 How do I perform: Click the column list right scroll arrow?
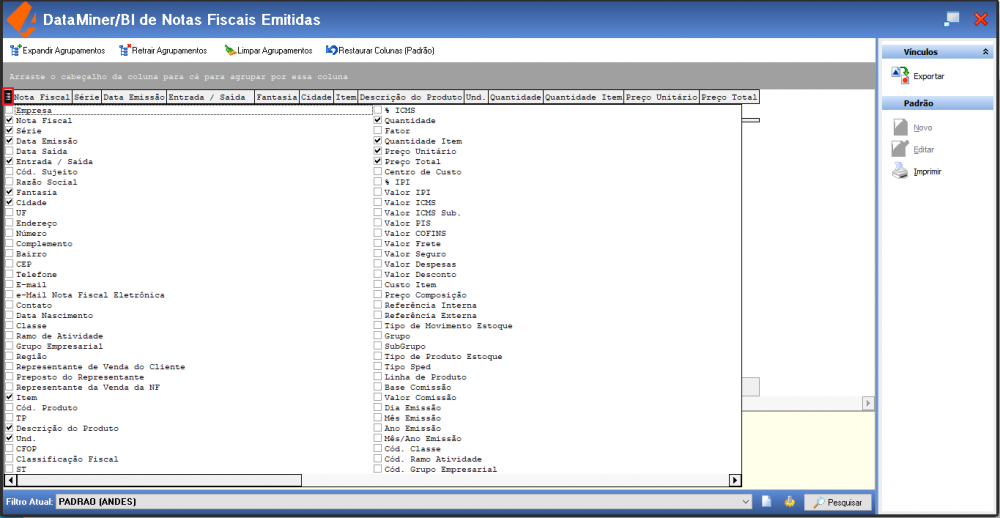pyautogui.click(x=735, y=480)
